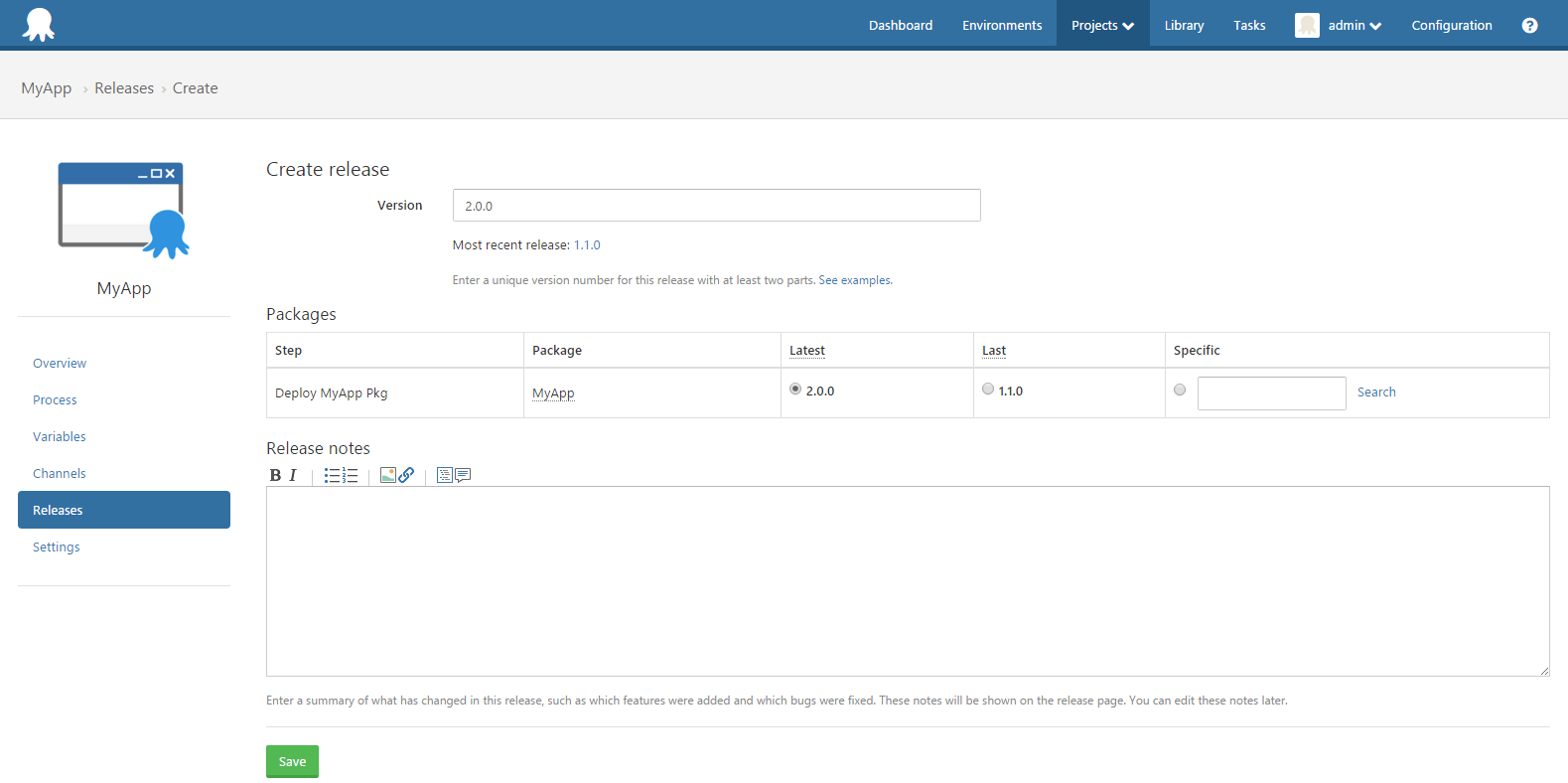Screen dimensions: 1568x783
Task: Insert an image into release notes
Action: pos(388,476)
